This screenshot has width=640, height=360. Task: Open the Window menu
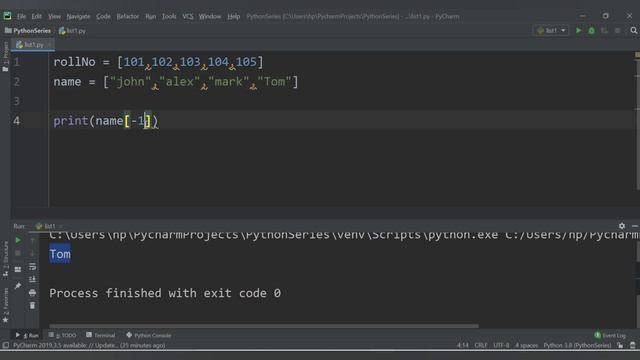(210, 16)
